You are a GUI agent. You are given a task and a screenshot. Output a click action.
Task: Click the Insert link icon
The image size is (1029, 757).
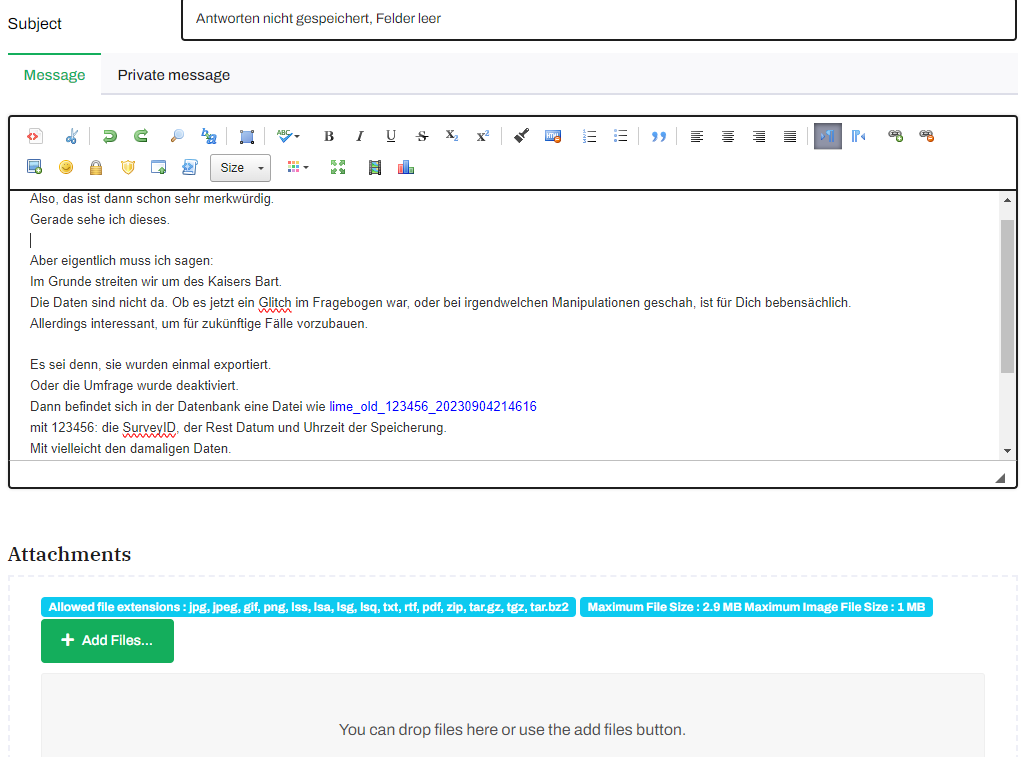click(895, 136)
